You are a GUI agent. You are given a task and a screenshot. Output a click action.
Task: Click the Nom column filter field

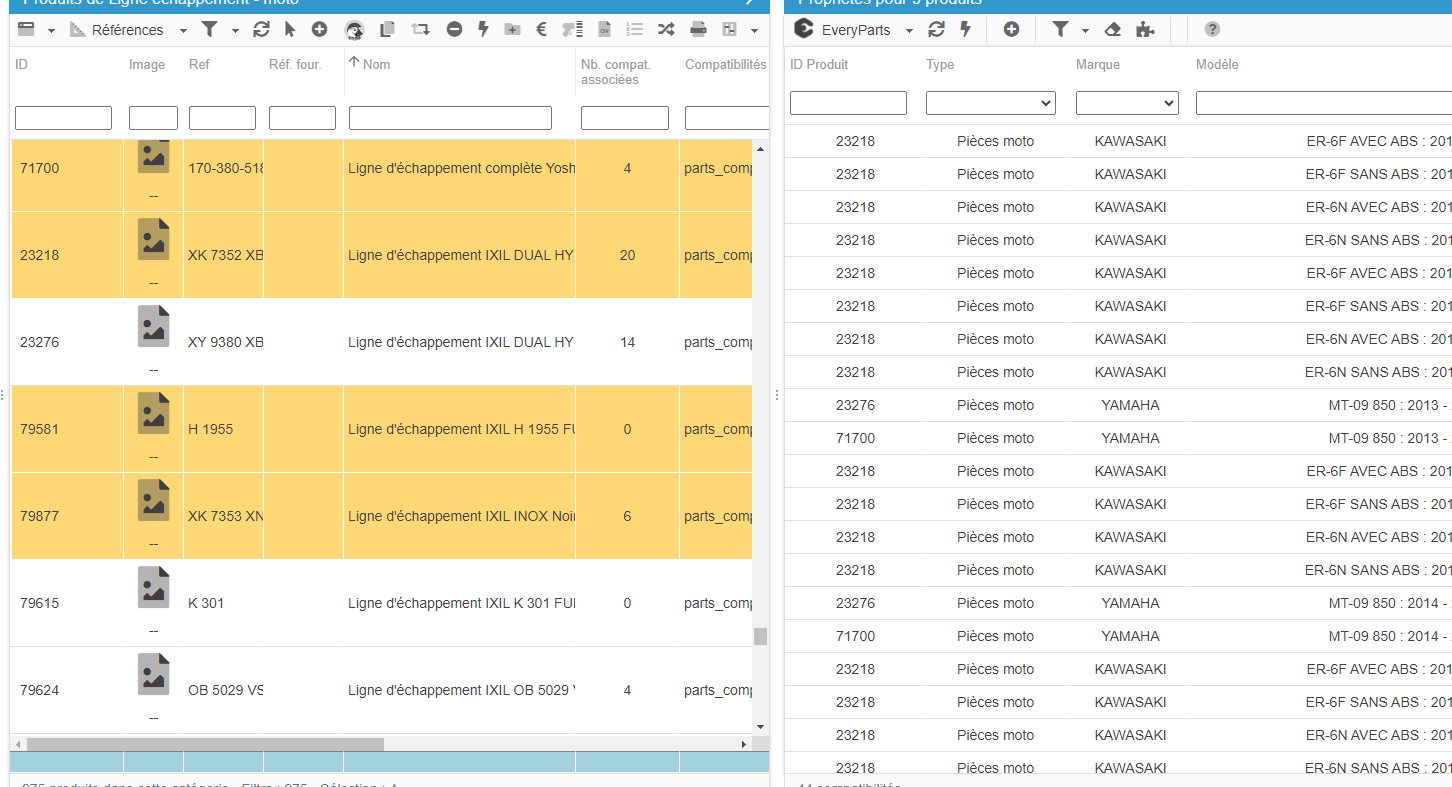point(450,118)
